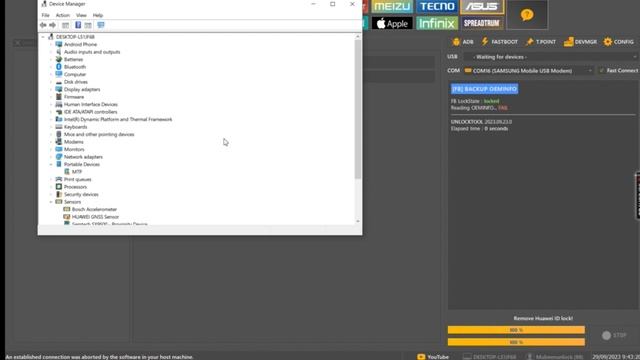Click the date and time in status bar

tap(616, 357)
